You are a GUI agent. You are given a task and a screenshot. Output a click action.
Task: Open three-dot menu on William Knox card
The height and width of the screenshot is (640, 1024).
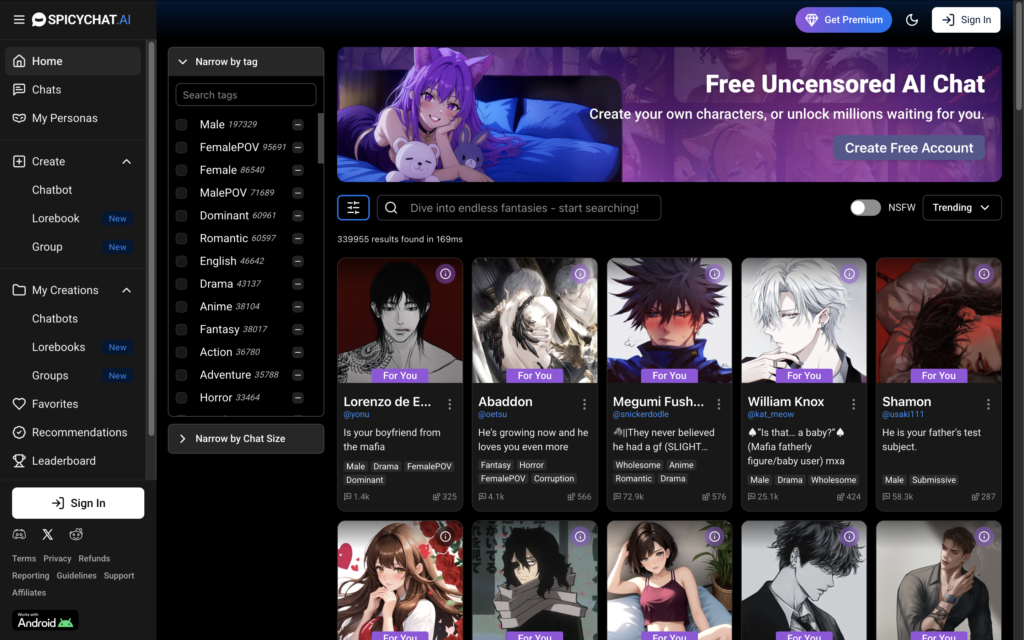pos(853,404)
